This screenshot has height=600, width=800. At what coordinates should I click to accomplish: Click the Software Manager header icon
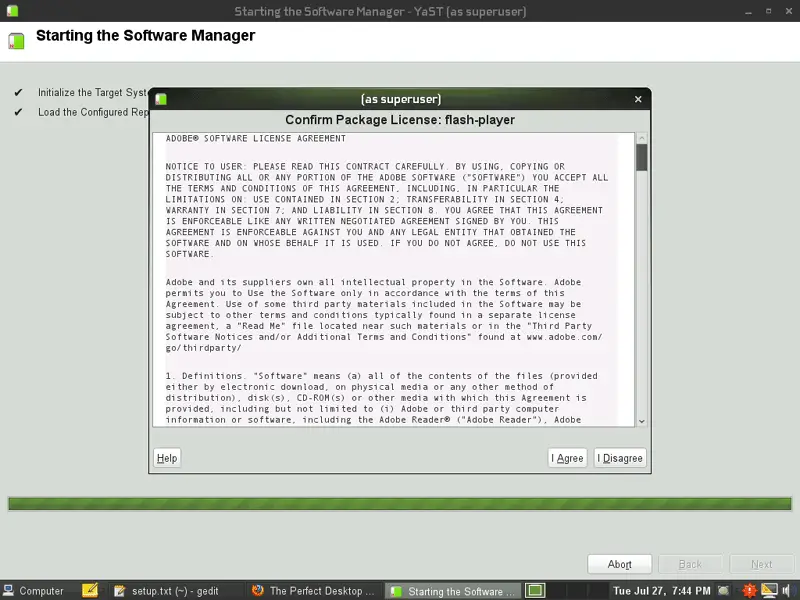[16, 41]
